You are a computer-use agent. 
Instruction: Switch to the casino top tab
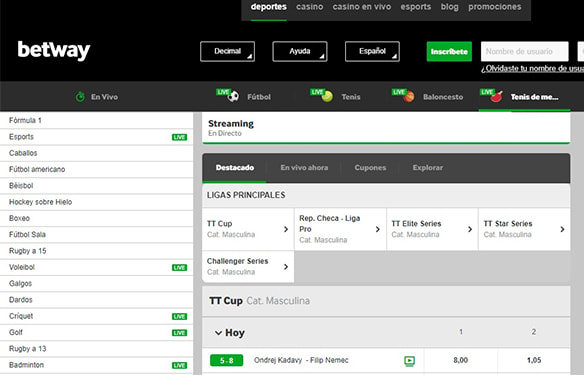[310, 7]
